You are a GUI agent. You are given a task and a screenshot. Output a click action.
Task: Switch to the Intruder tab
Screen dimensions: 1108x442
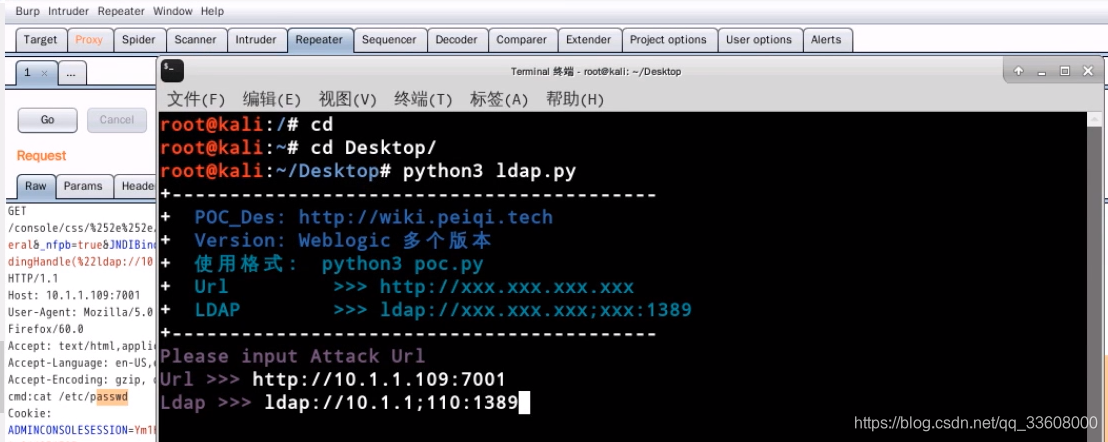click(x=256, y=40)
